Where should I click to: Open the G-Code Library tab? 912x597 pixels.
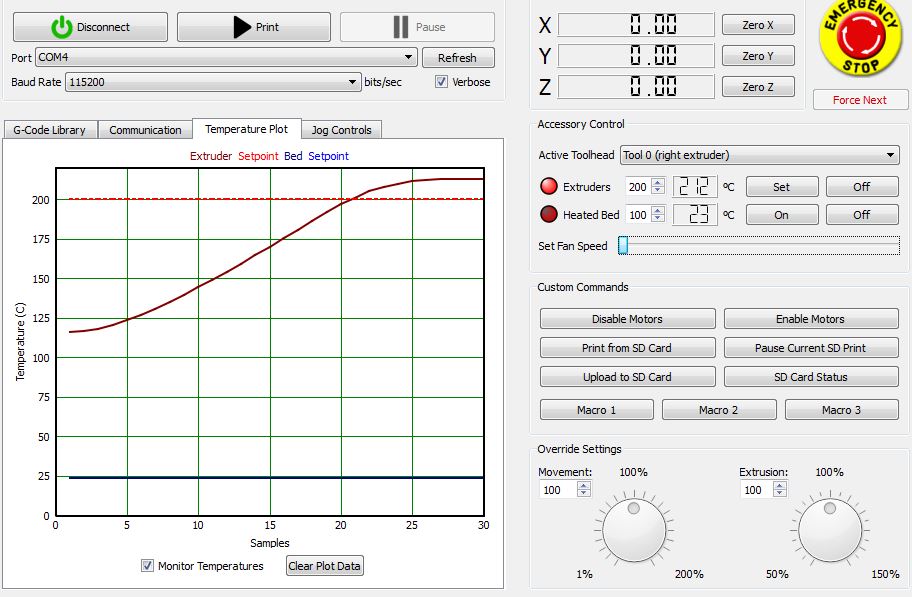(49, 130)
